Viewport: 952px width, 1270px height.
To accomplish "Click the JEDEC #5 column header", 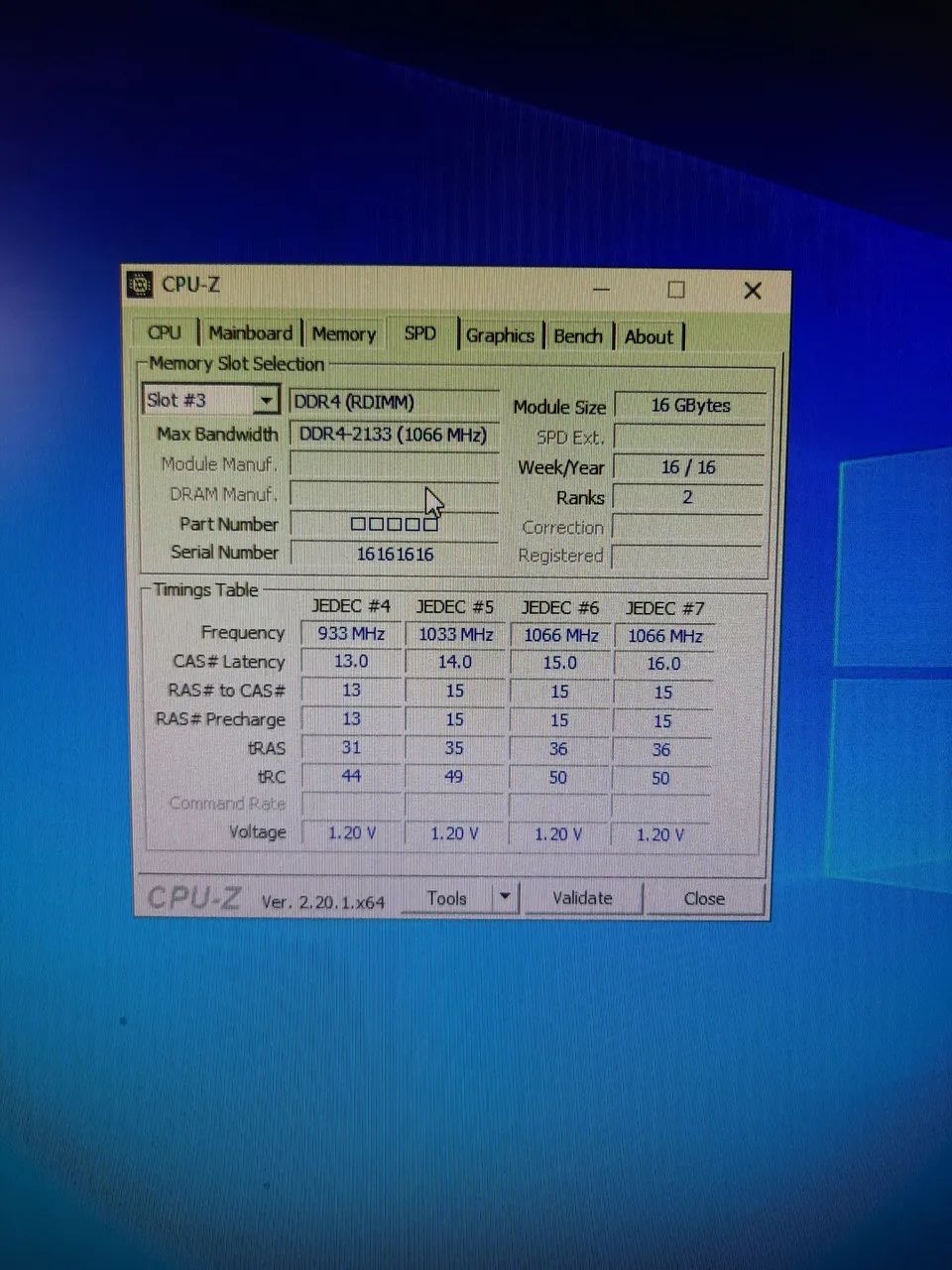I will [455, 607].
